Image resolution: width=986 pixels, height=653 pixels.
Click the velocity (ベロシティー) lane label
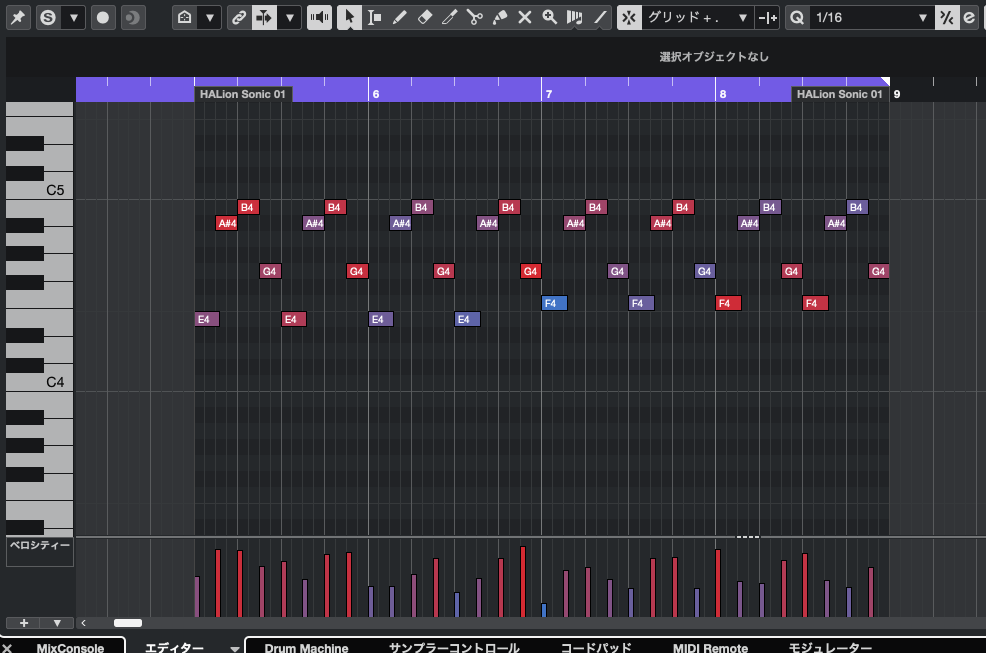[40, 546]
